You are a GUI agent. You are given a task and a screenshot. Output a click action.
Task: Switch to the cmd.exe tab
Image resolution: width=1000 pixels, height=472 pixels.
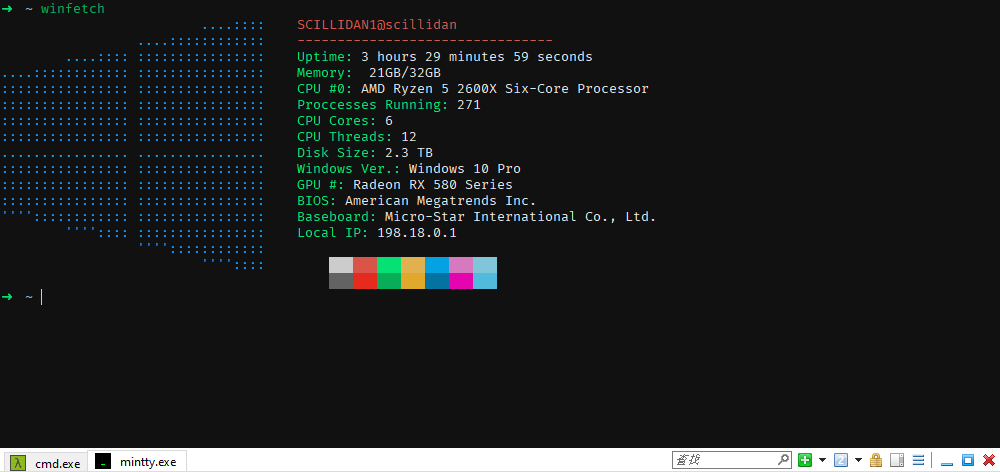(x=46, y=462)
